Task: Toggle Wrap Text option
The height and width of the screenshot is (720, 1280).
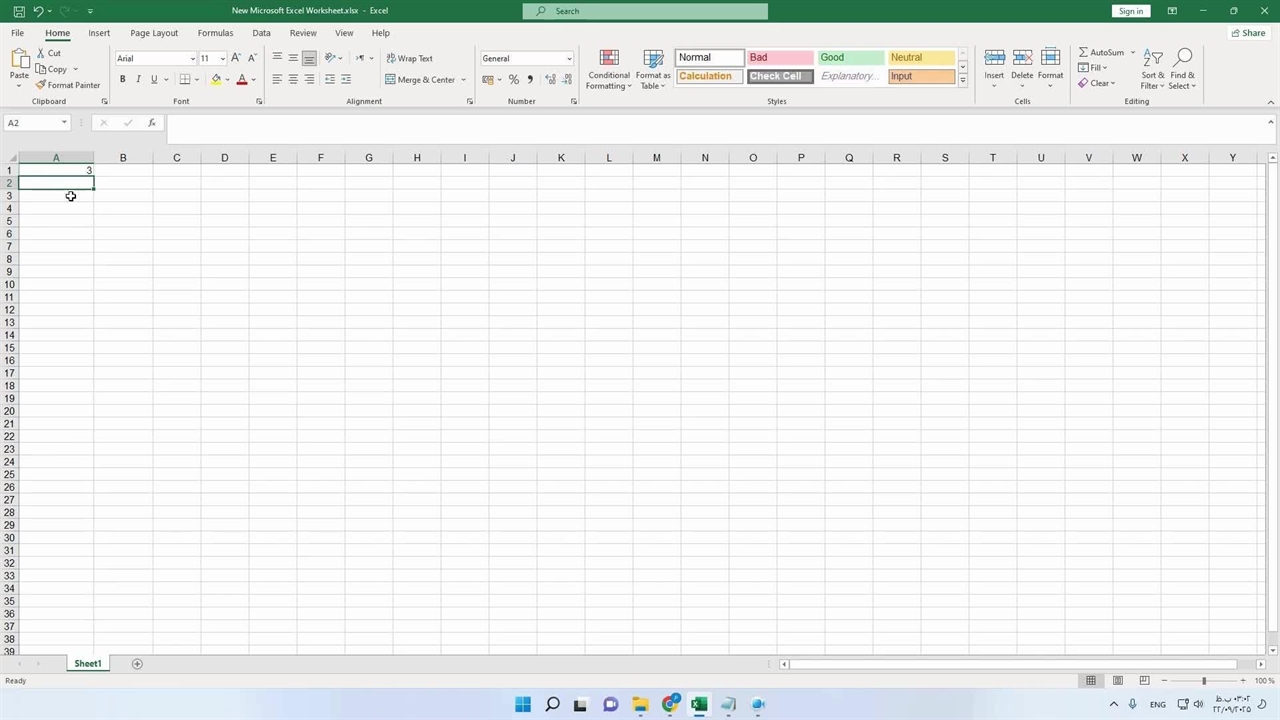Action: tap(409, 58)
